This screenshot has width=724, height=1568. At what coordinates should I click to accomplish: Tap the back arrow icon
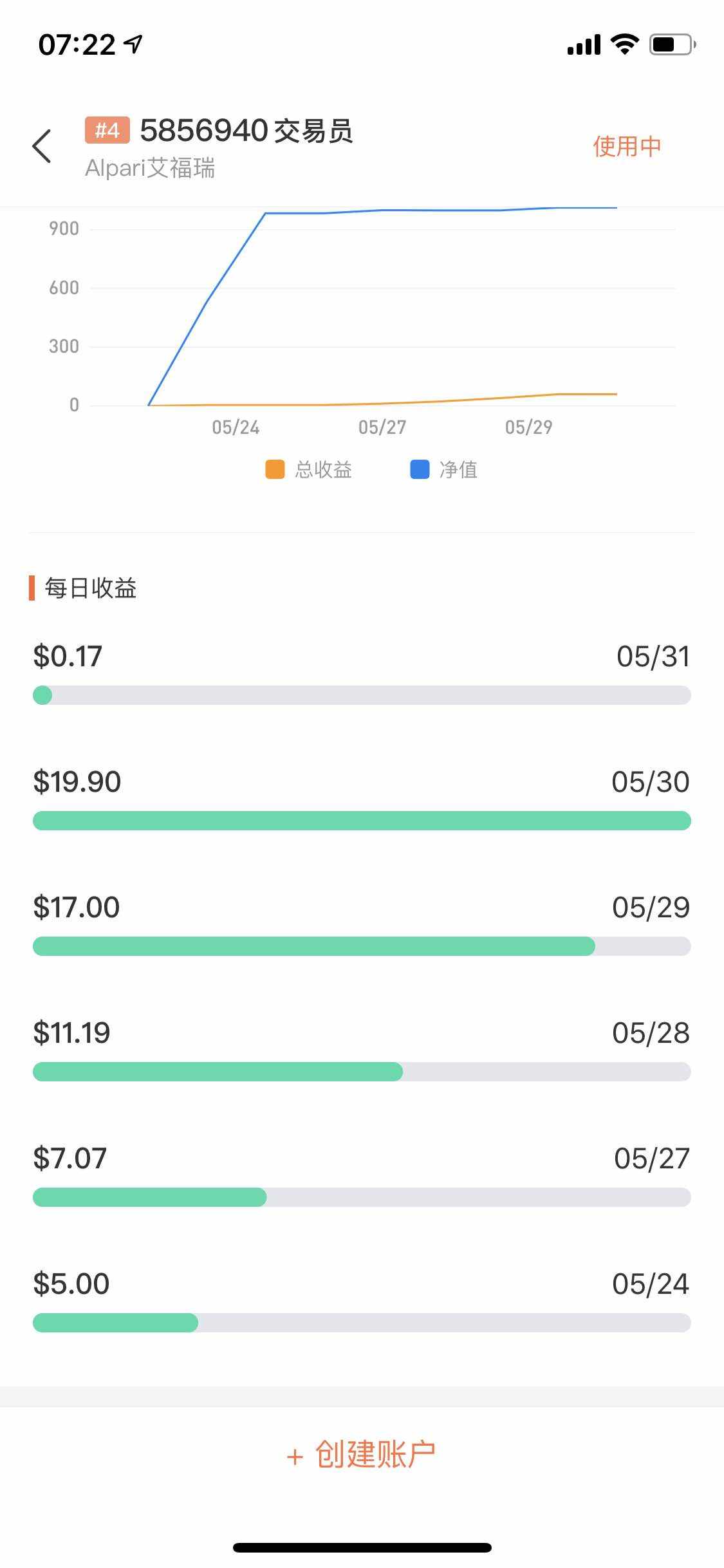click(42, 146)
